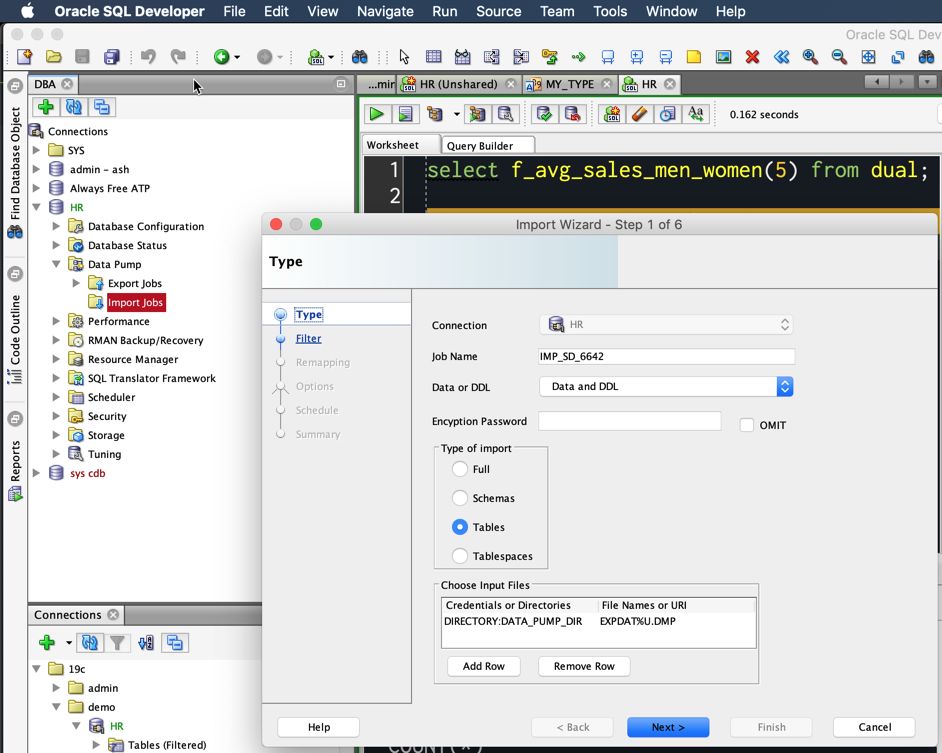Image resolution: width=942 pixels, height=753 pixels.
Task: Click the change case Aa icon
Action: (x=696, y=114)
